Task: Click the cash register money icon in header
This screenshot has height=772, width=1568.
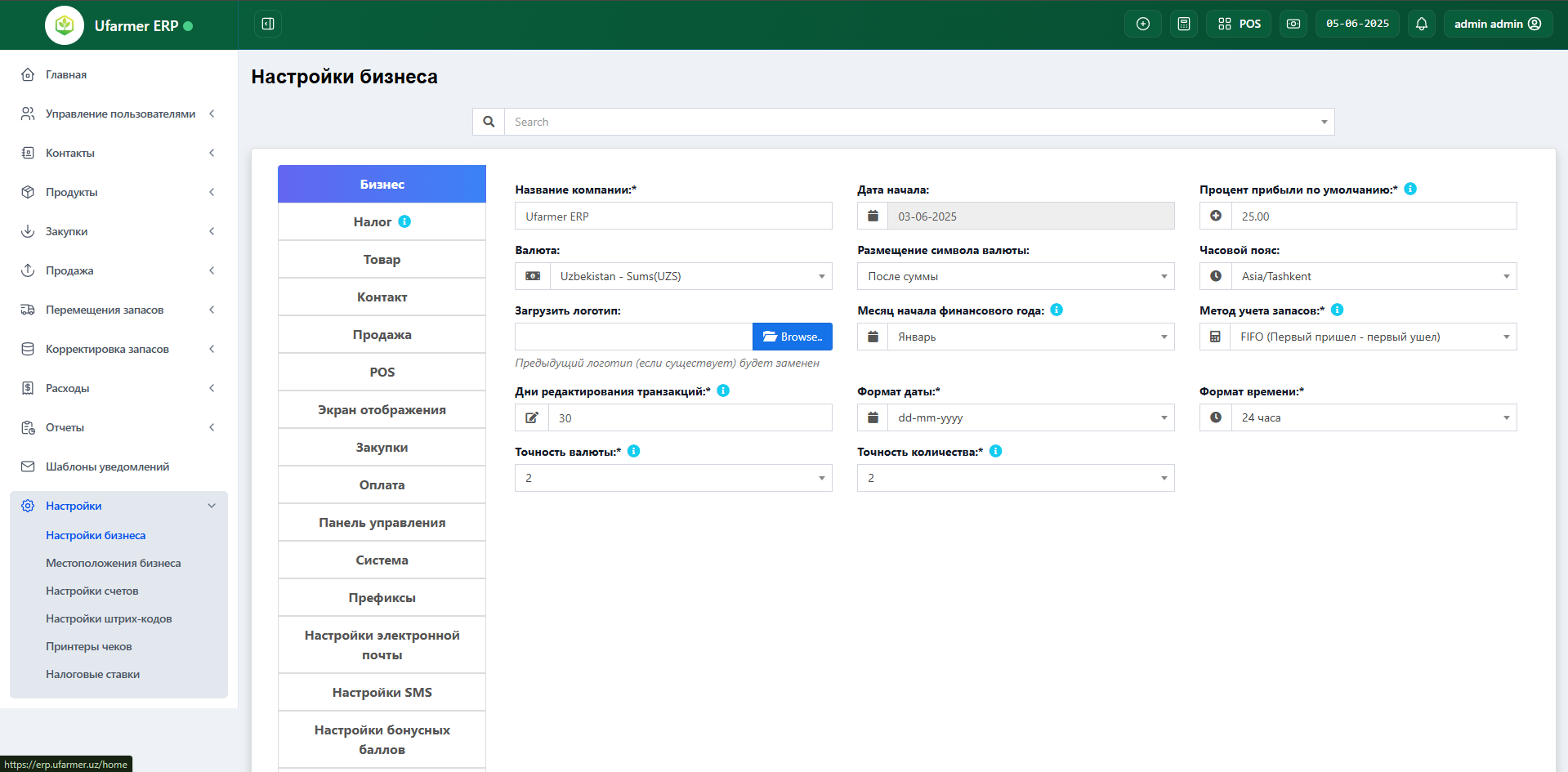Action: [x=1293, y=24]
